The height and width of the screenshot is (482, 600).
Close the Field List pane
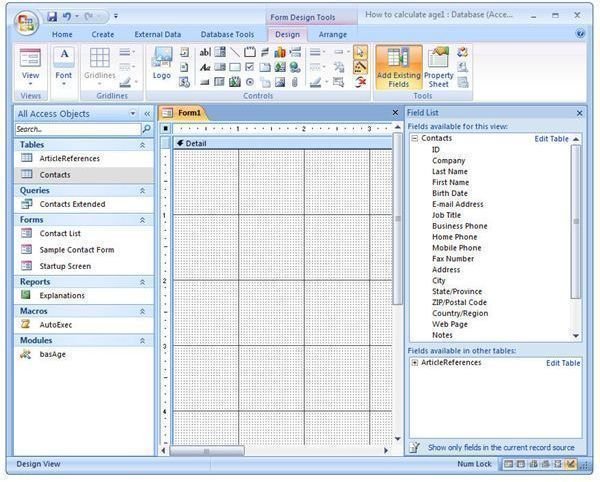(579, 113)
